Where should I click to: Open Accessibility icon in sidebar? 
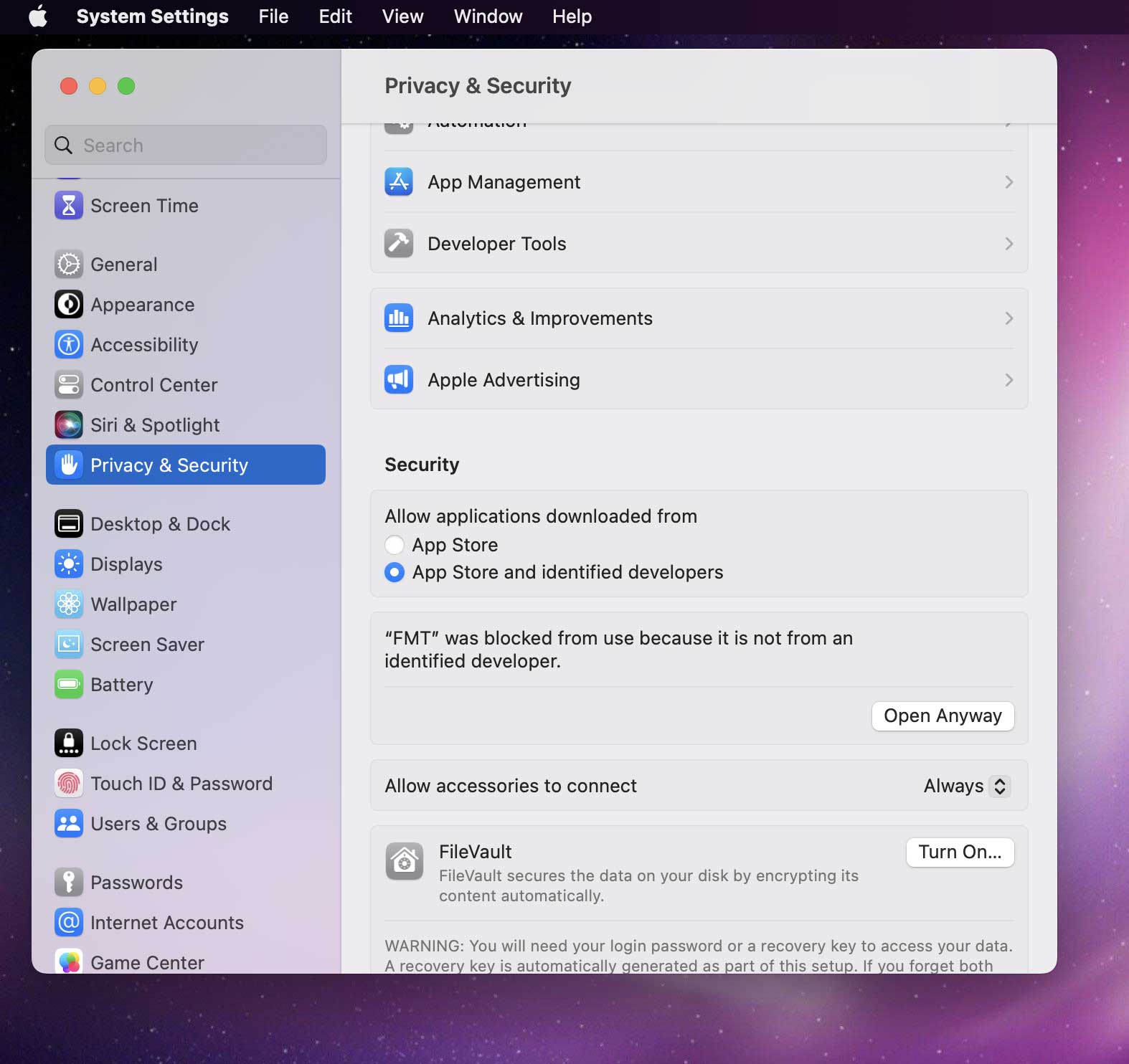[69, 345]
